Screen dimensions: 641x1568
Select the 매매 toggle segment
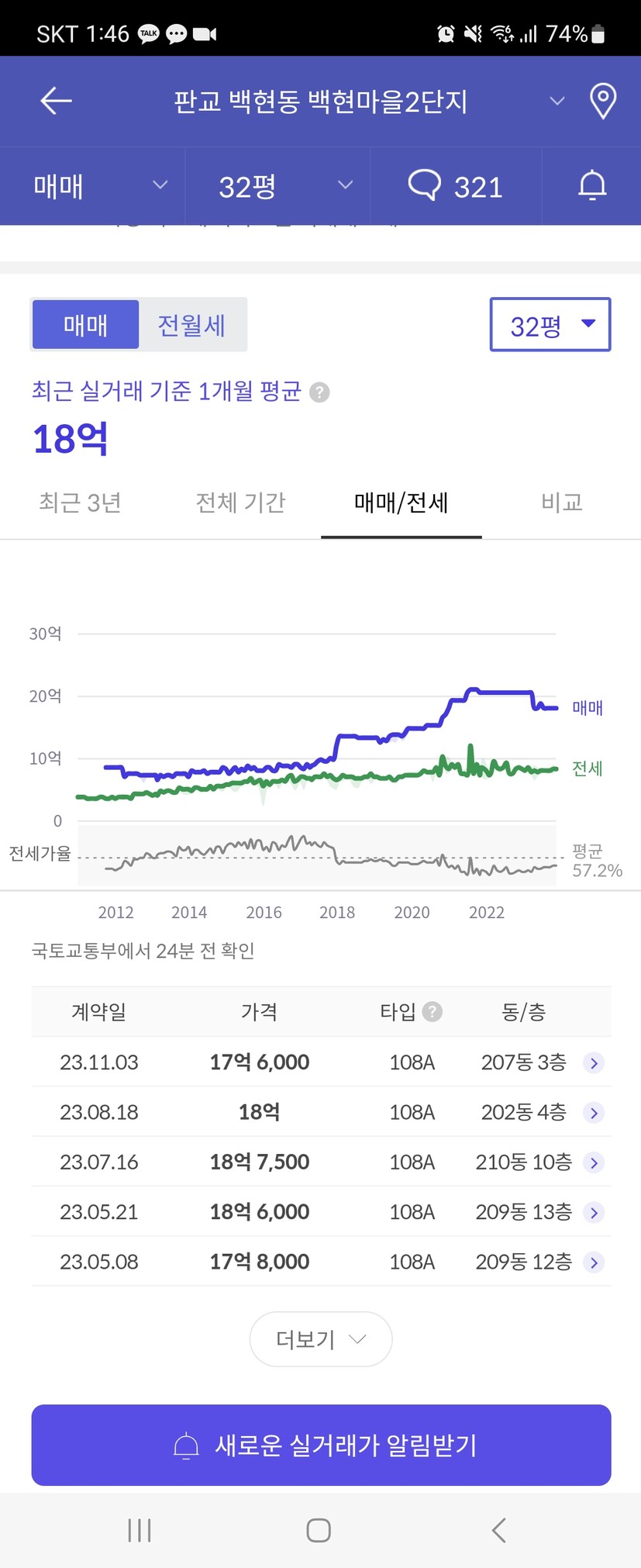click(85, 325)
